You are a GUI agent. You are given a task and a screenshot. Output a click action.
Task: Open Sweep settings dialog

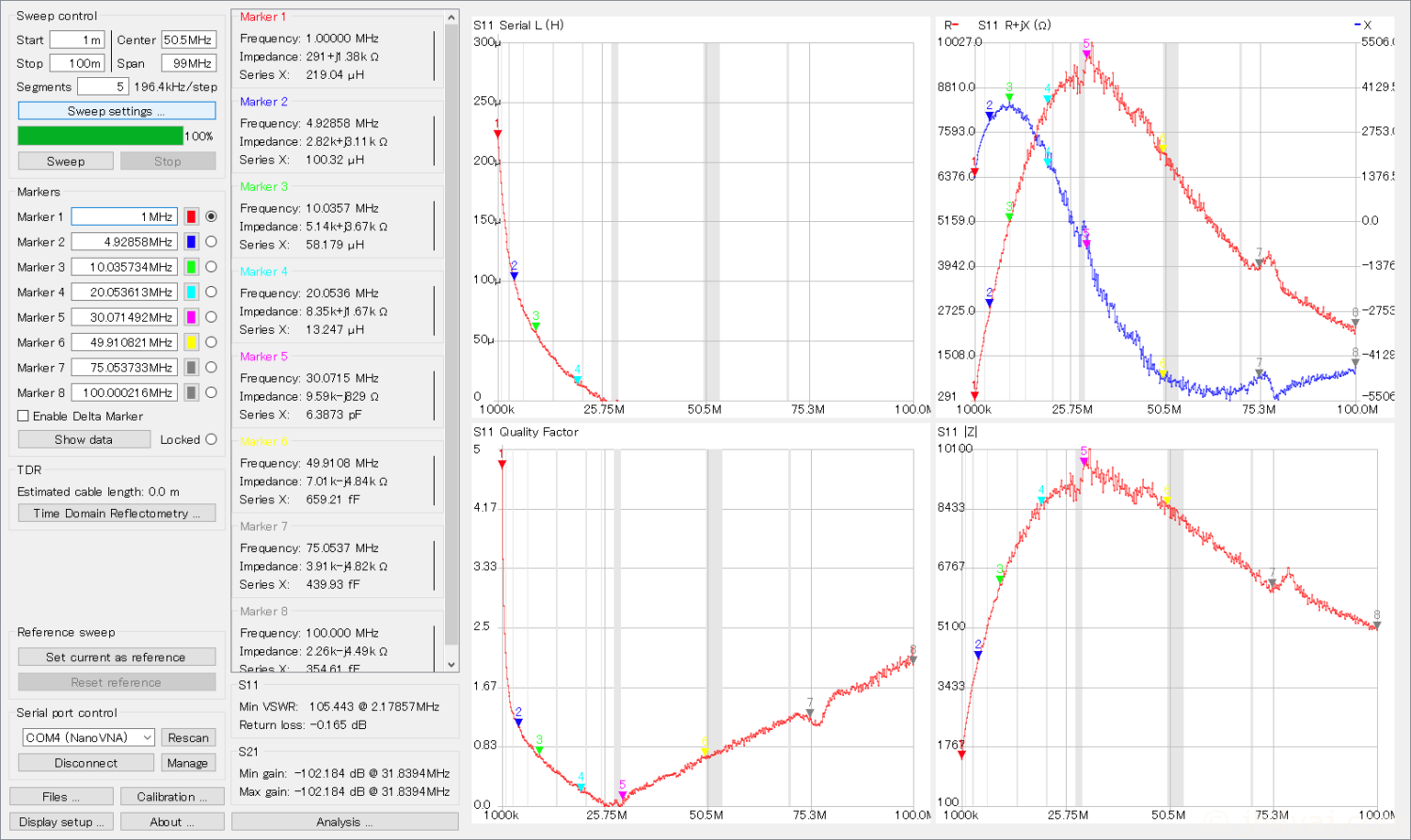pyautogui.click(x=117, y=111)
